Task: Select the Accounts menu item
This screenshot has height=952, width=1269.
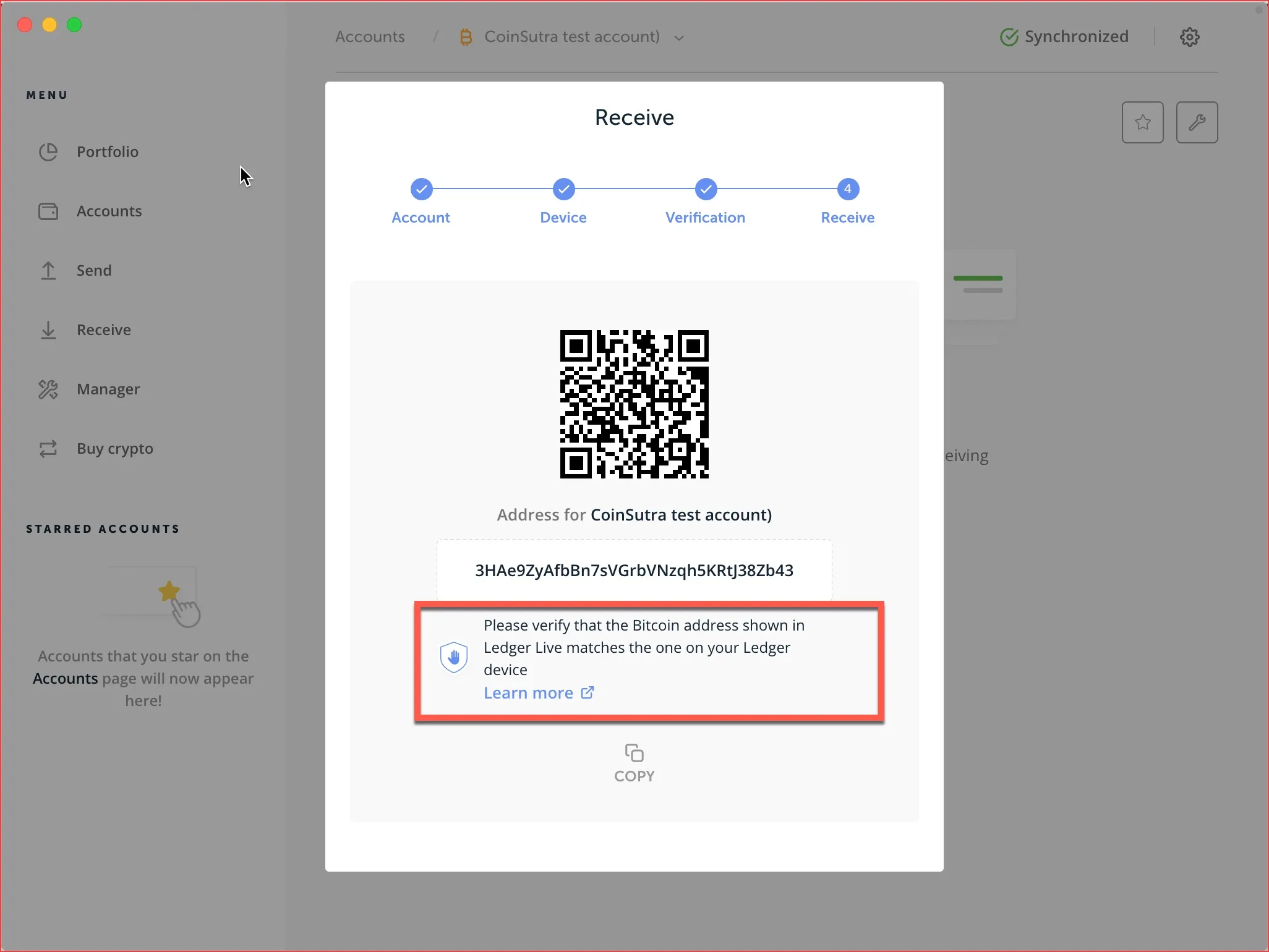Action: pyautogui.click(x=109, y=210)
